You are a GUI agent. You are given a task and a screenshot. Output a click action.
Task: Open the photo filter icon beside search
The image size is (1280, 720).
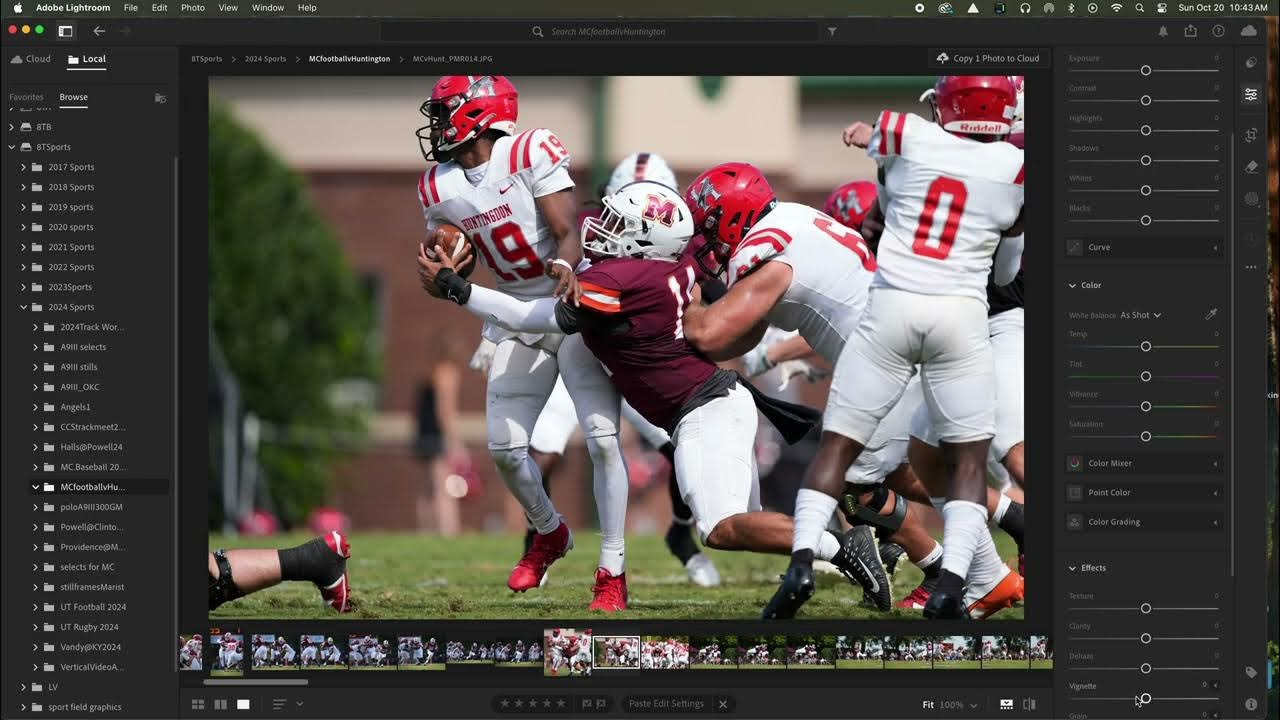(x=832, y=31)
